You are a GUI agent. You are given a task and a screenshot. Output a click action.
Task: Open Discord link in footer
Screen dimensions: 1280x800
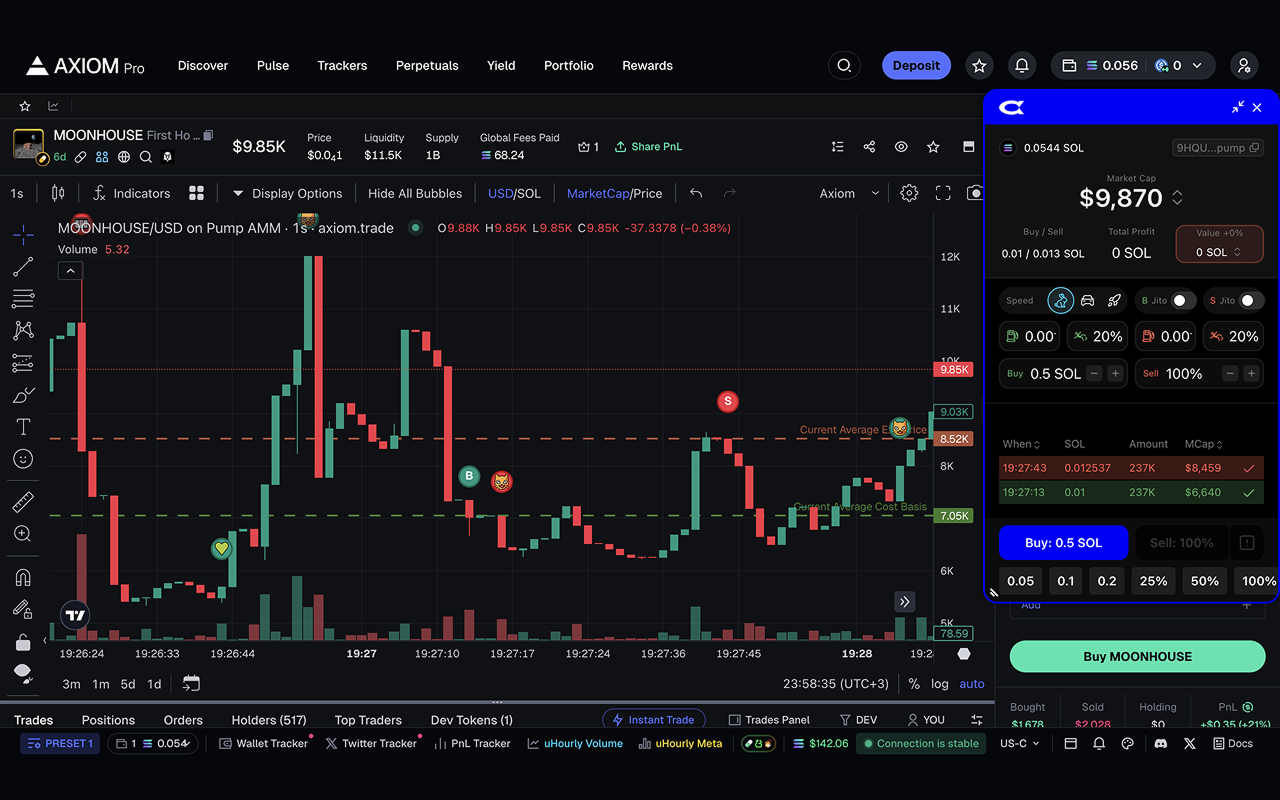click(1160, 744)
